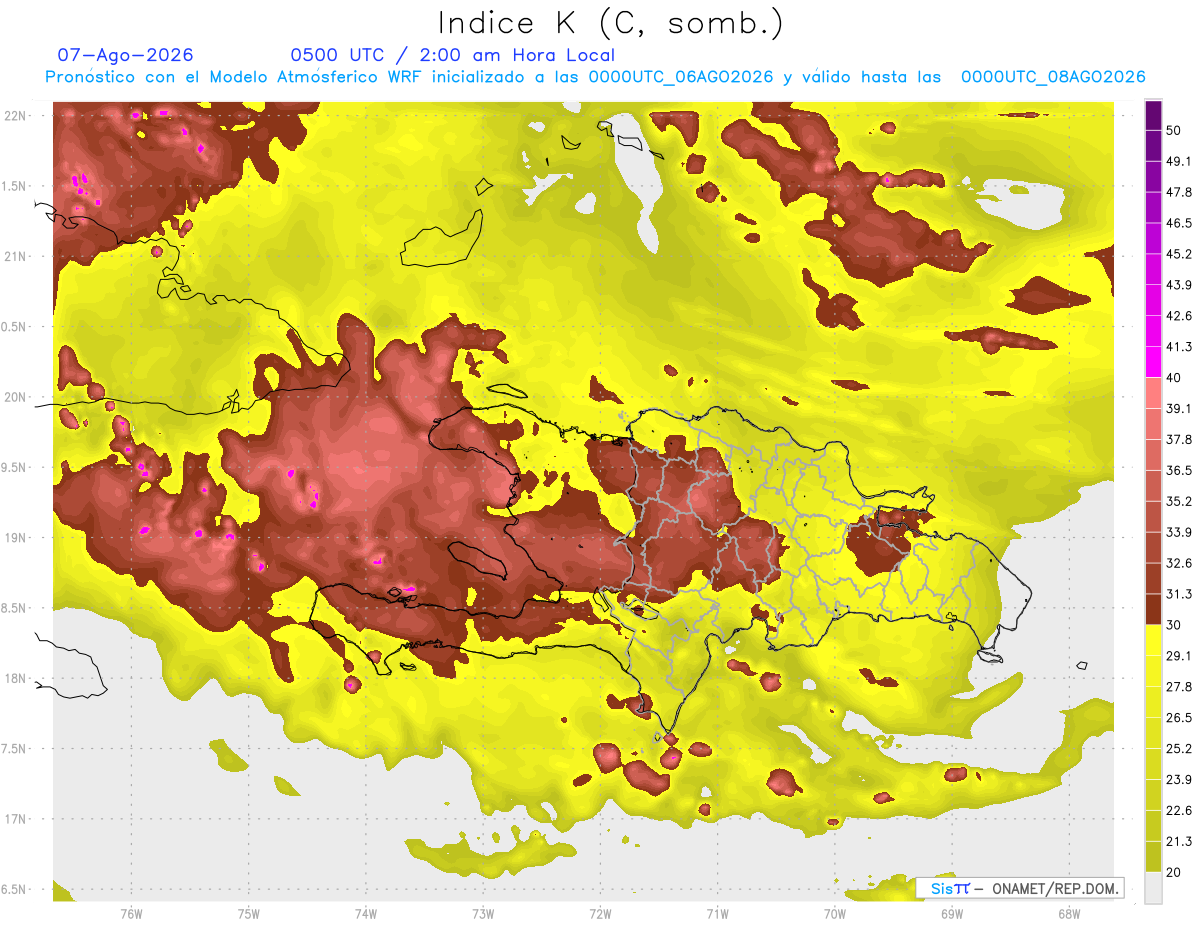The width and height of the screenshot is (1200, 927).
Task: Click the latitude axis label "22N"
Action: 17,116
